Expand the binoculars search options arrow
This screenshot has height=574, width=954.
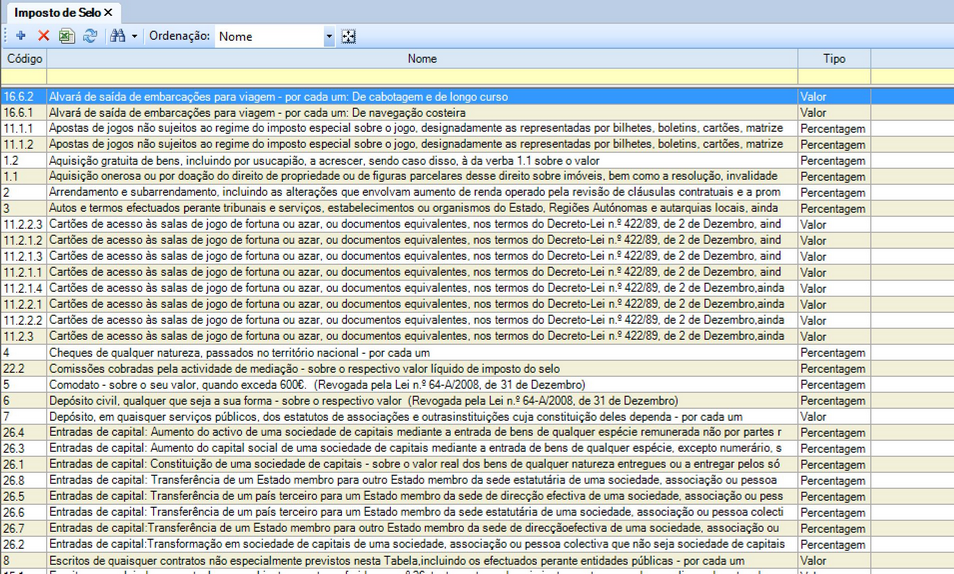134,37
